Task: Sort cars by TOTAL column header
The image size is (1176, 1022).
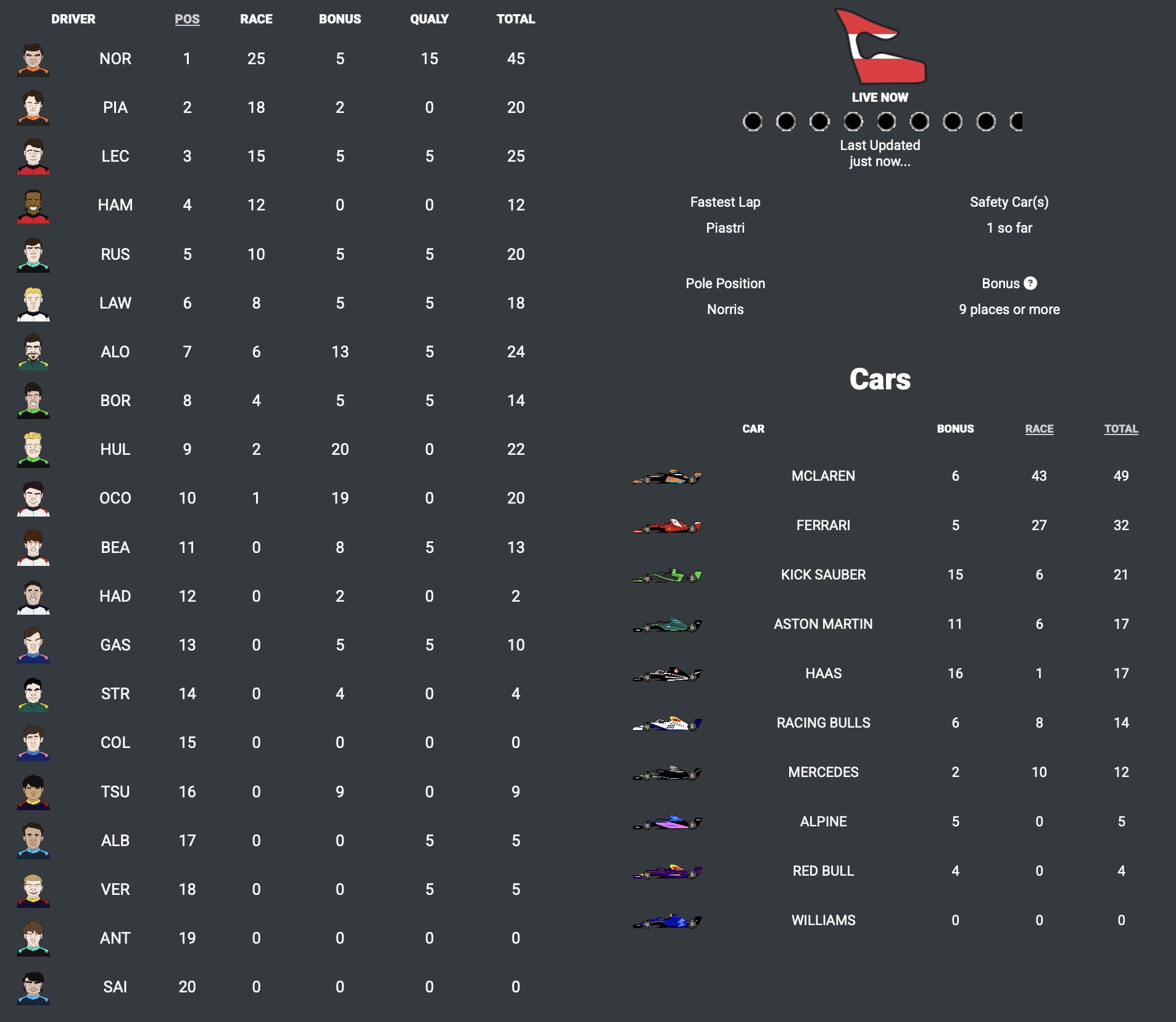Action: pyautogui.click(x=1121, y=429)
